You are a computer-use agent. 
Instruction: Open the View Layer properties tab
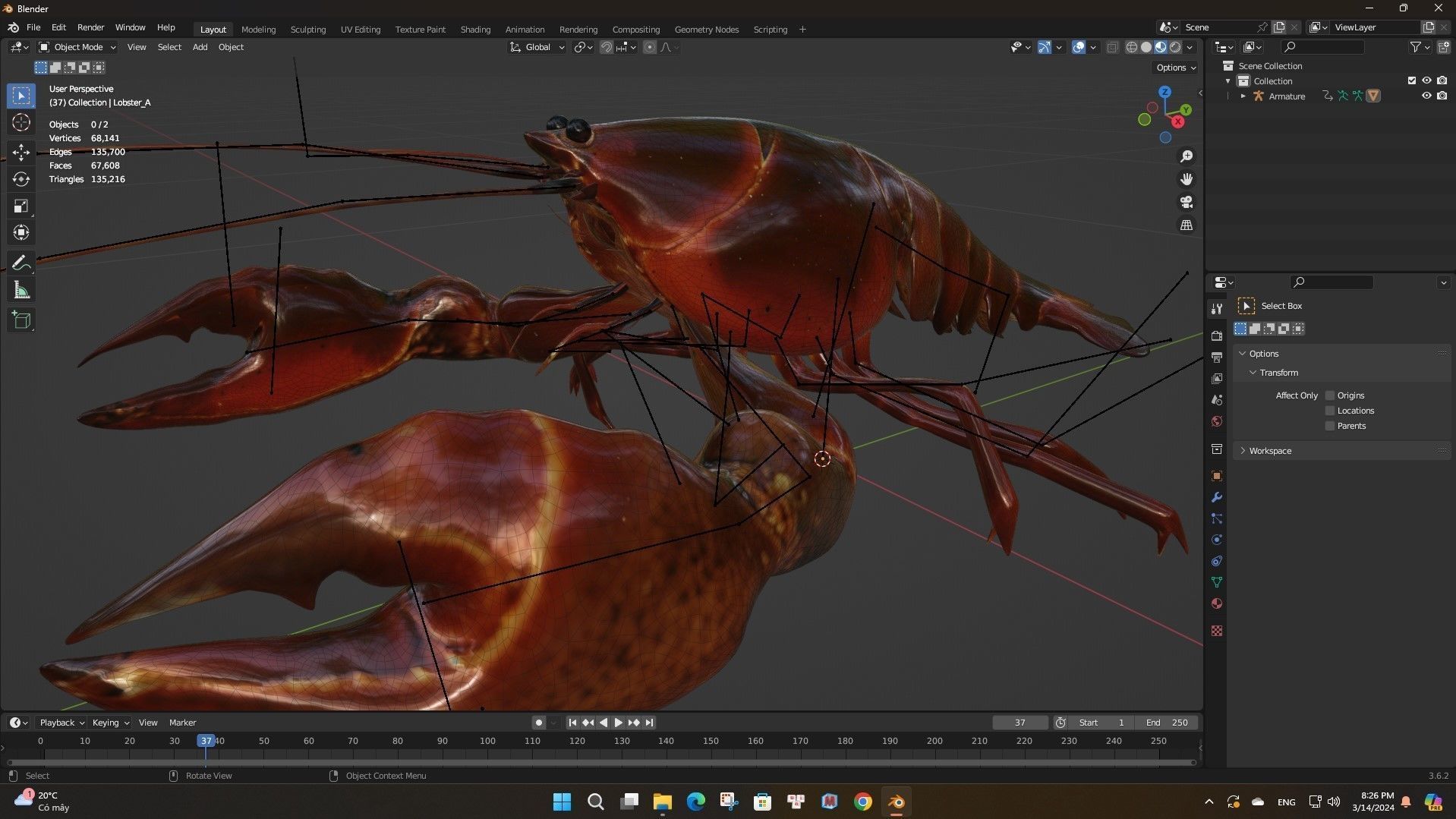click(x=1217, y=378)
